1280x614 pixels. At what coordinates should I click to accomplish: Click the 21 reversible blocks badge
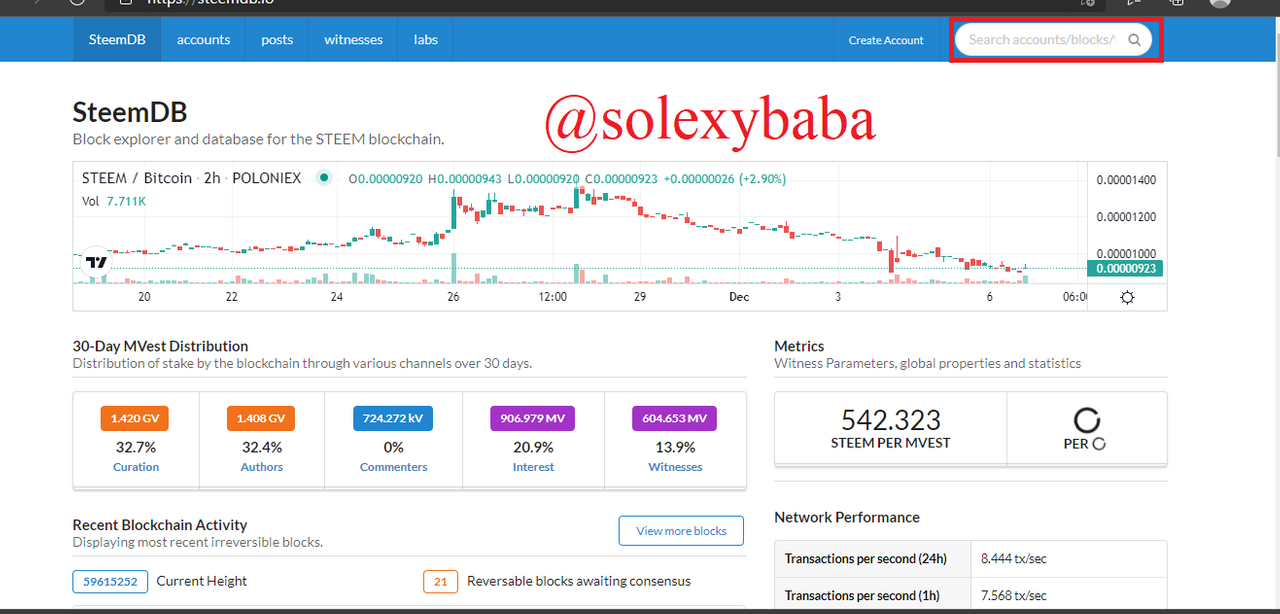click(440, 581)
